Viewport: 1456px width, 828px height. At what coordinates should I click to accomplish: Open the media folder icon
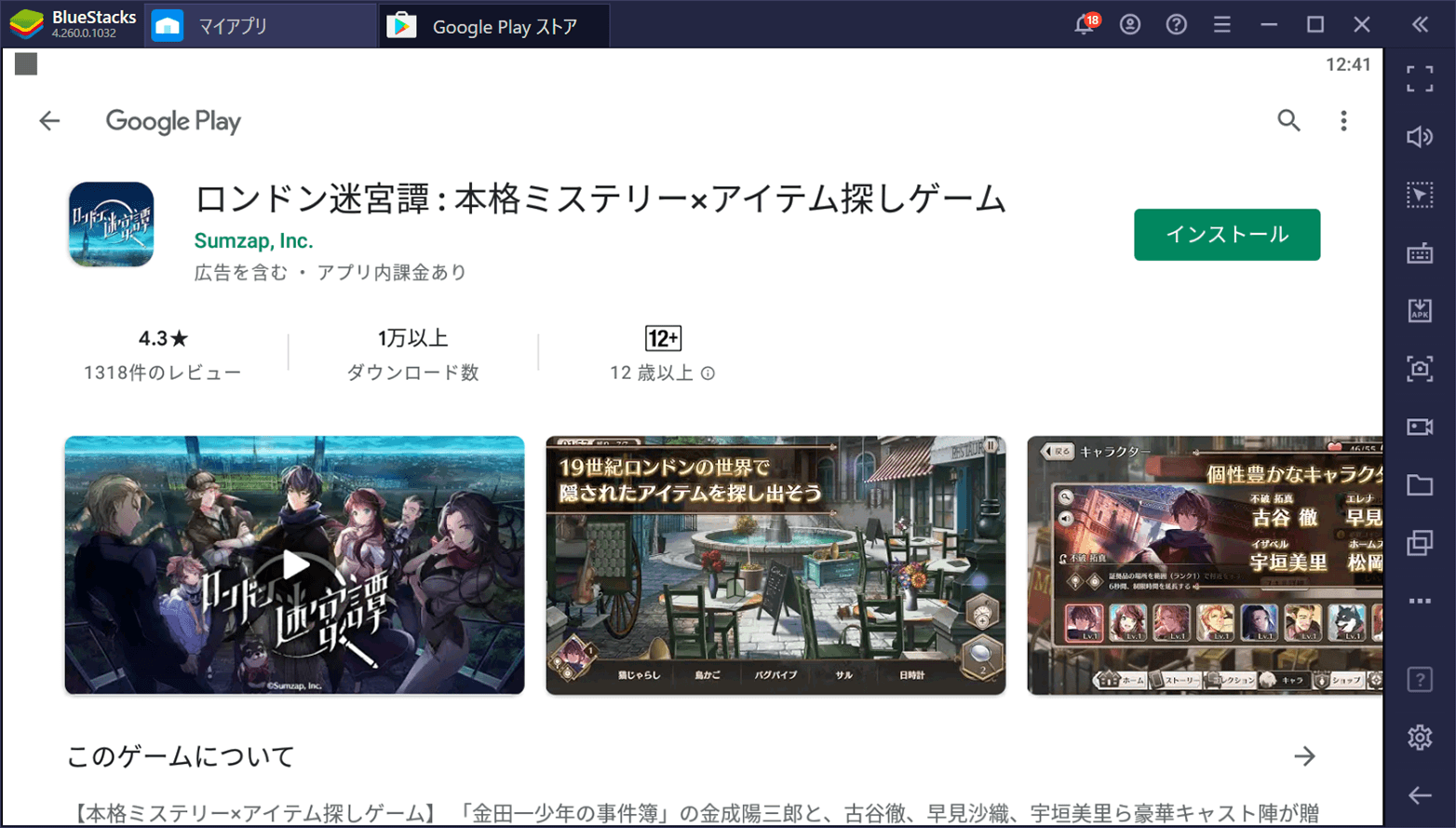[x=1420, y=484]
